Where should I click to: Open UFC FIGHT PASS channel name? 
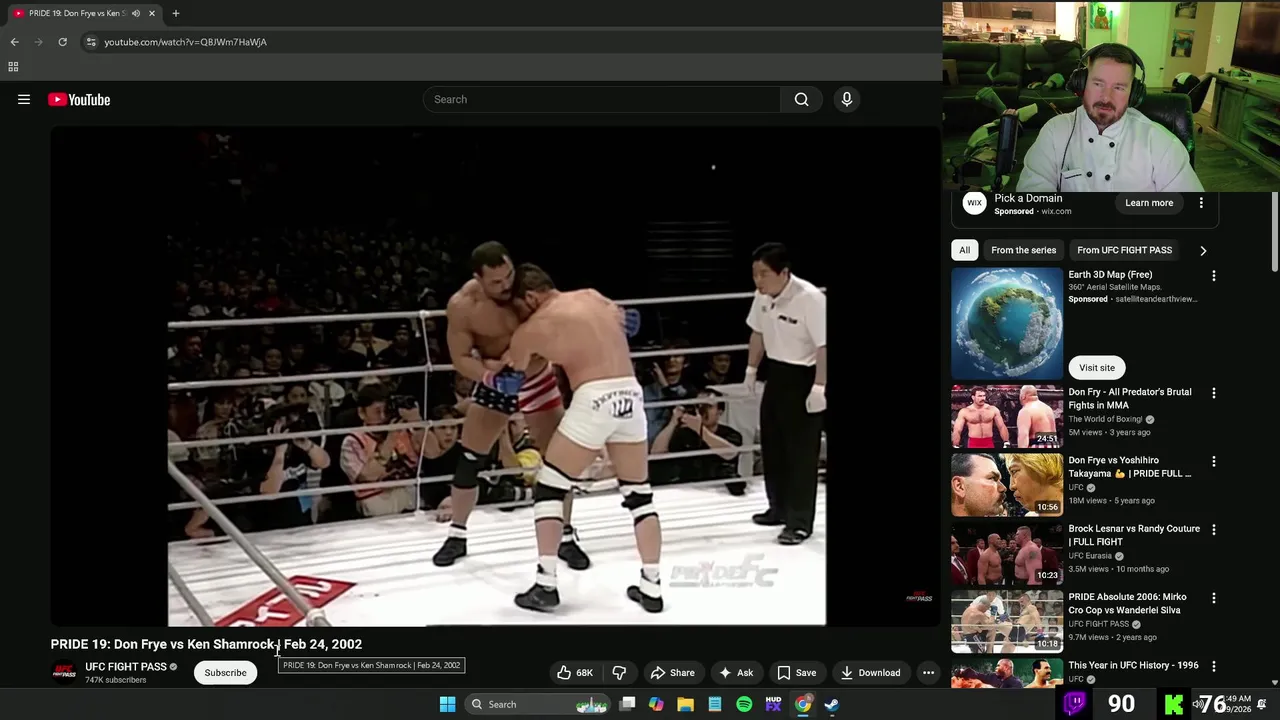(x=126, y=667)
